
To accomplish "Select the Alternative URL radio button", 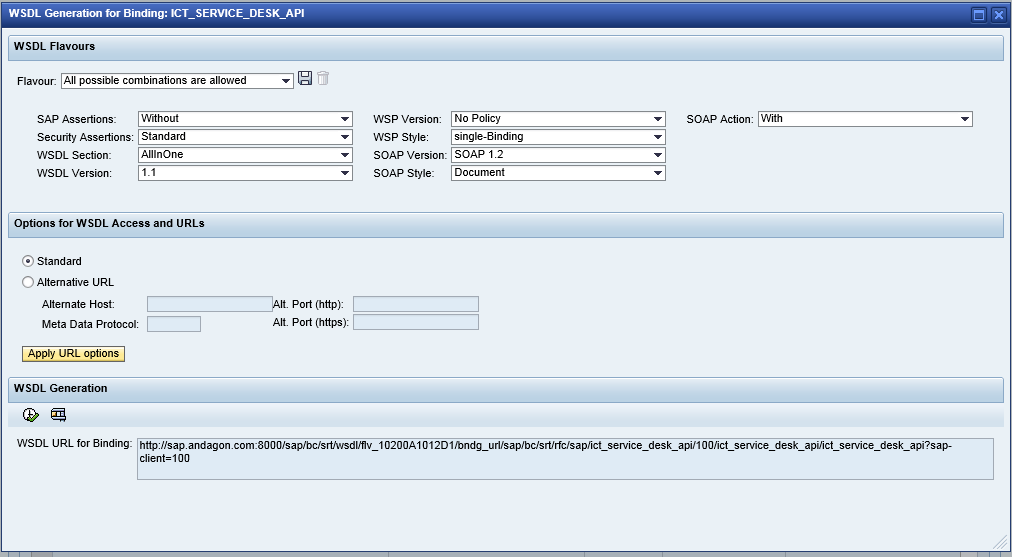I will [28, 282].
